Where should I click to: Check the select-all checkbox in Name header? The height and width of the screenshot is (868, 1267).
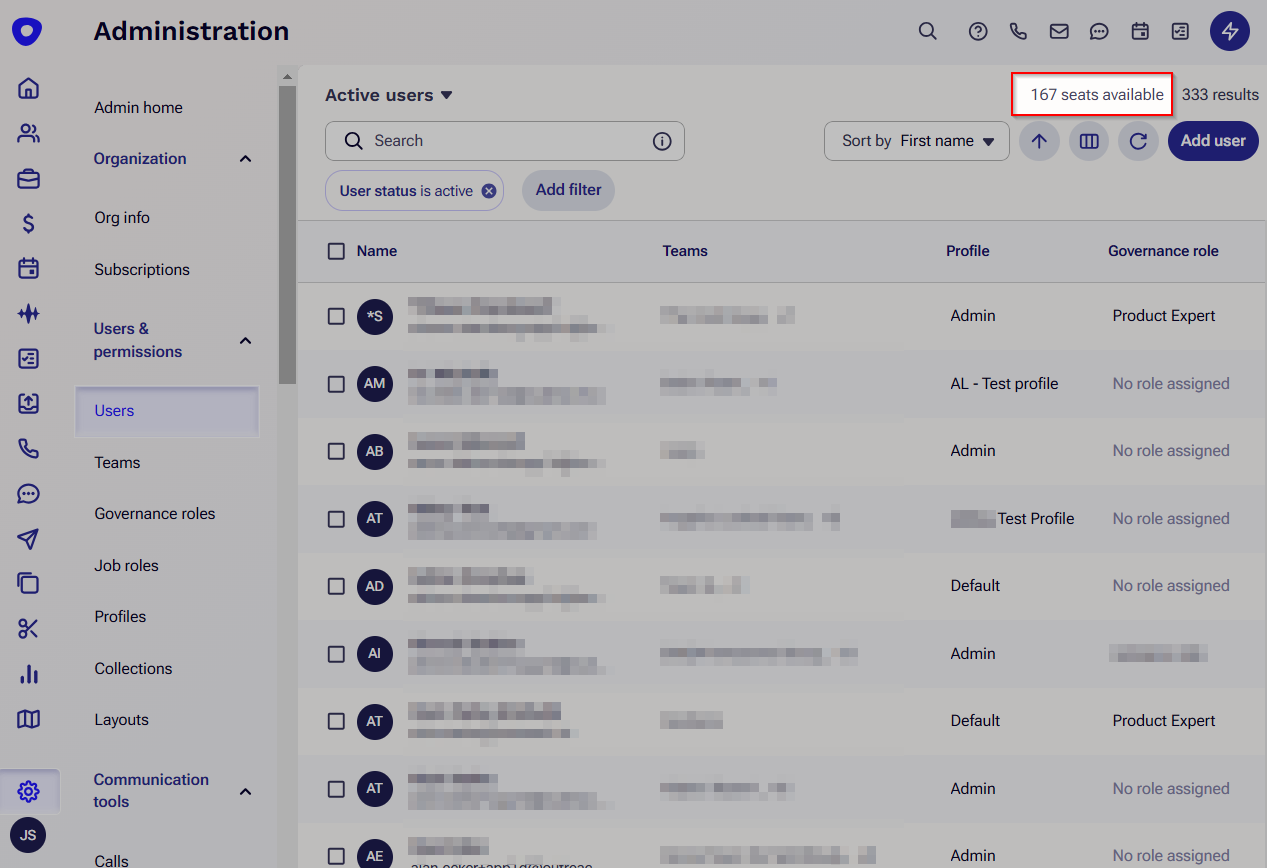pos(336,251)
